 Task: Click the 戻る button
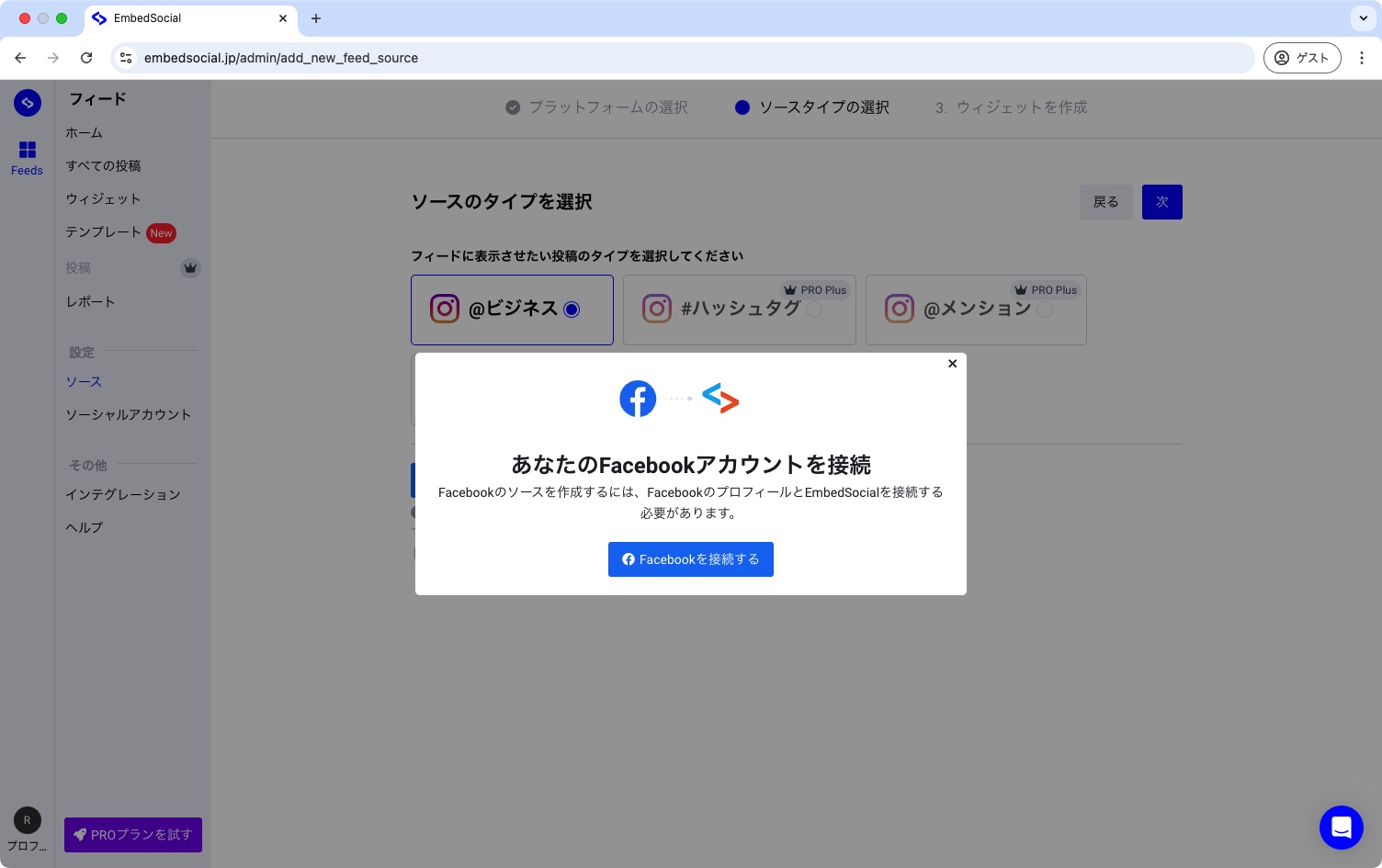(1106, 202)
